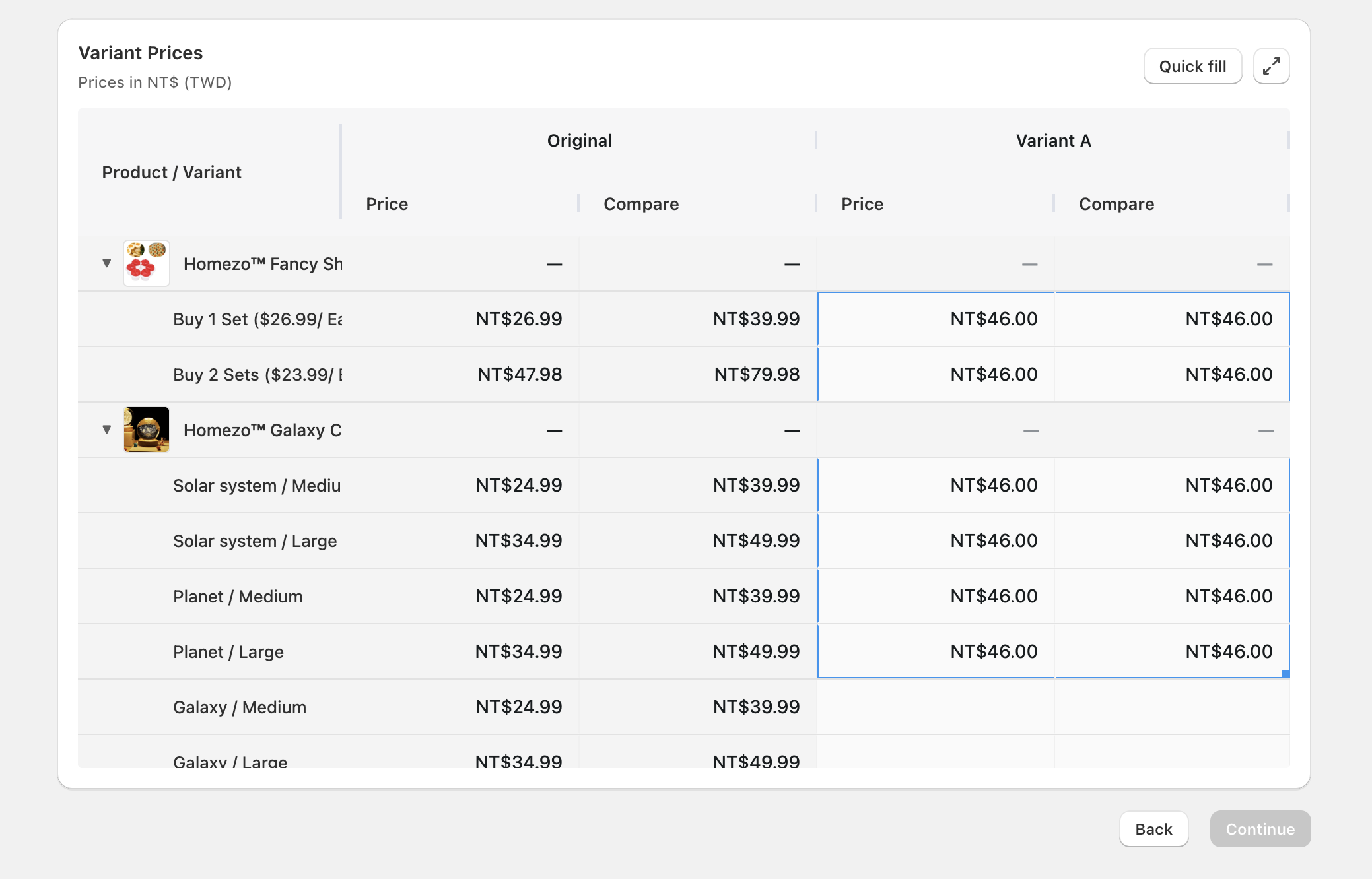This screenshot has height=879, width=1372.
Task: Click the Variant A column header
Action: tap(1053, 141)
